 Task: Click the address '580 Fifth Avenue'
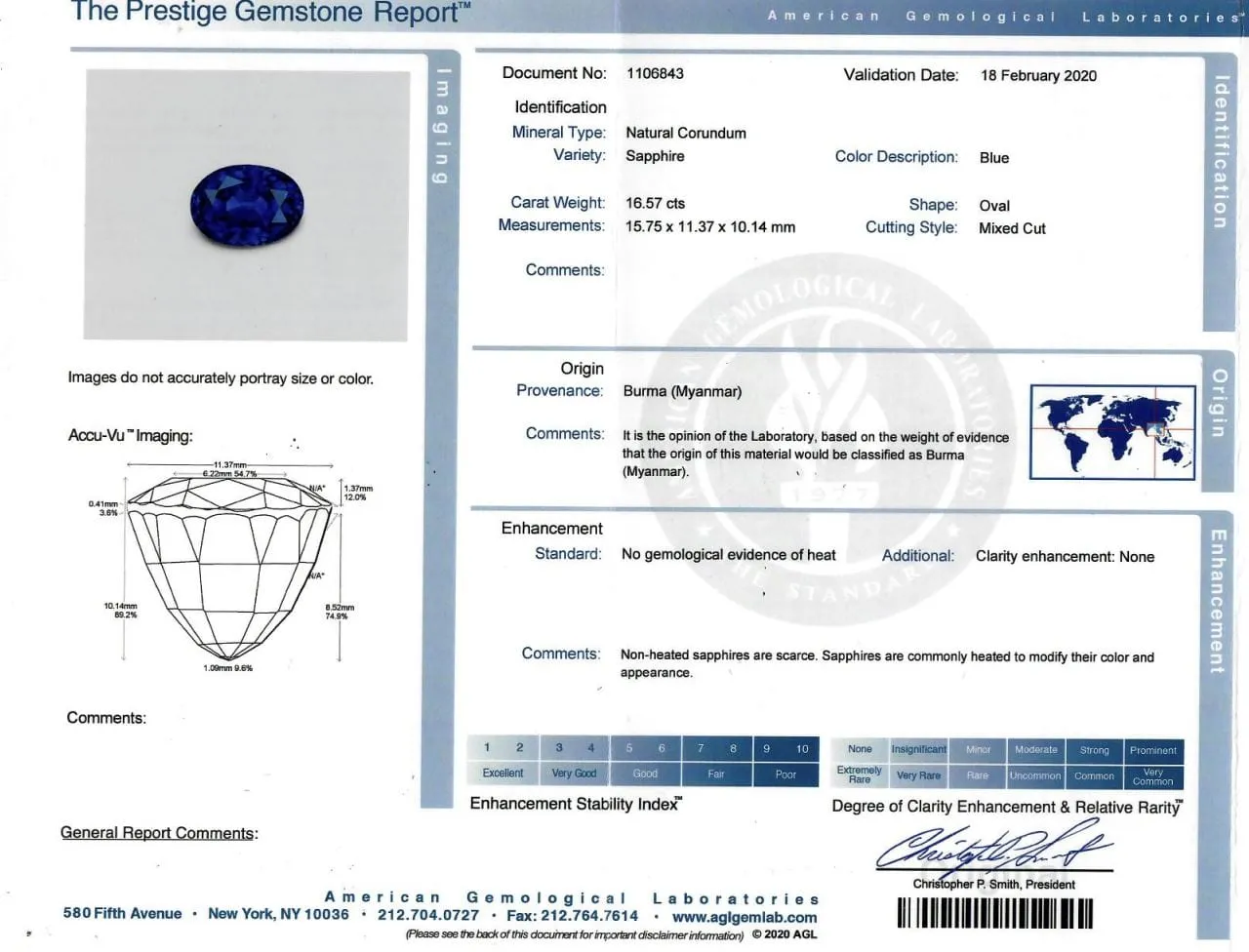click(122, 914)
